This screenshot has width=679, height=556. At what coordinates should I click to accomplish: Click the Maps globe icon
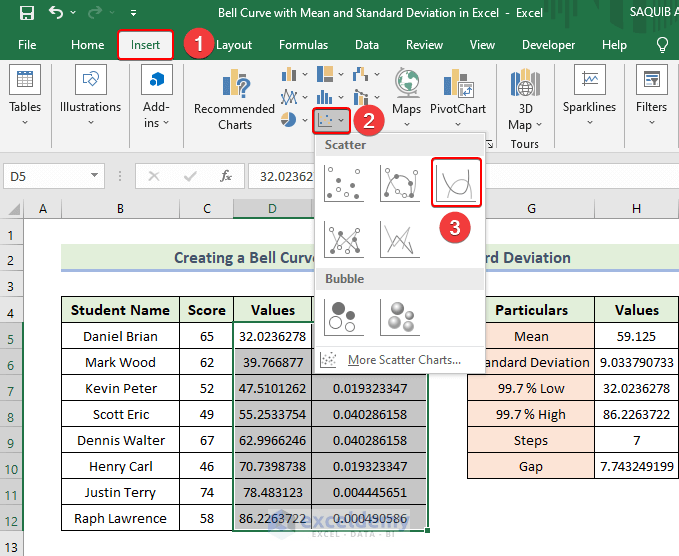[x=407, y=83]
